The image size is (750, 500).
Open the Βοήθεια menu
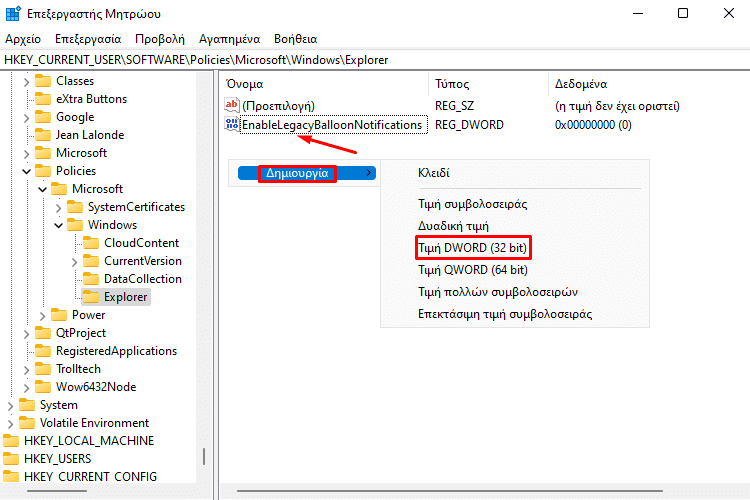click(x=296, y=39)
